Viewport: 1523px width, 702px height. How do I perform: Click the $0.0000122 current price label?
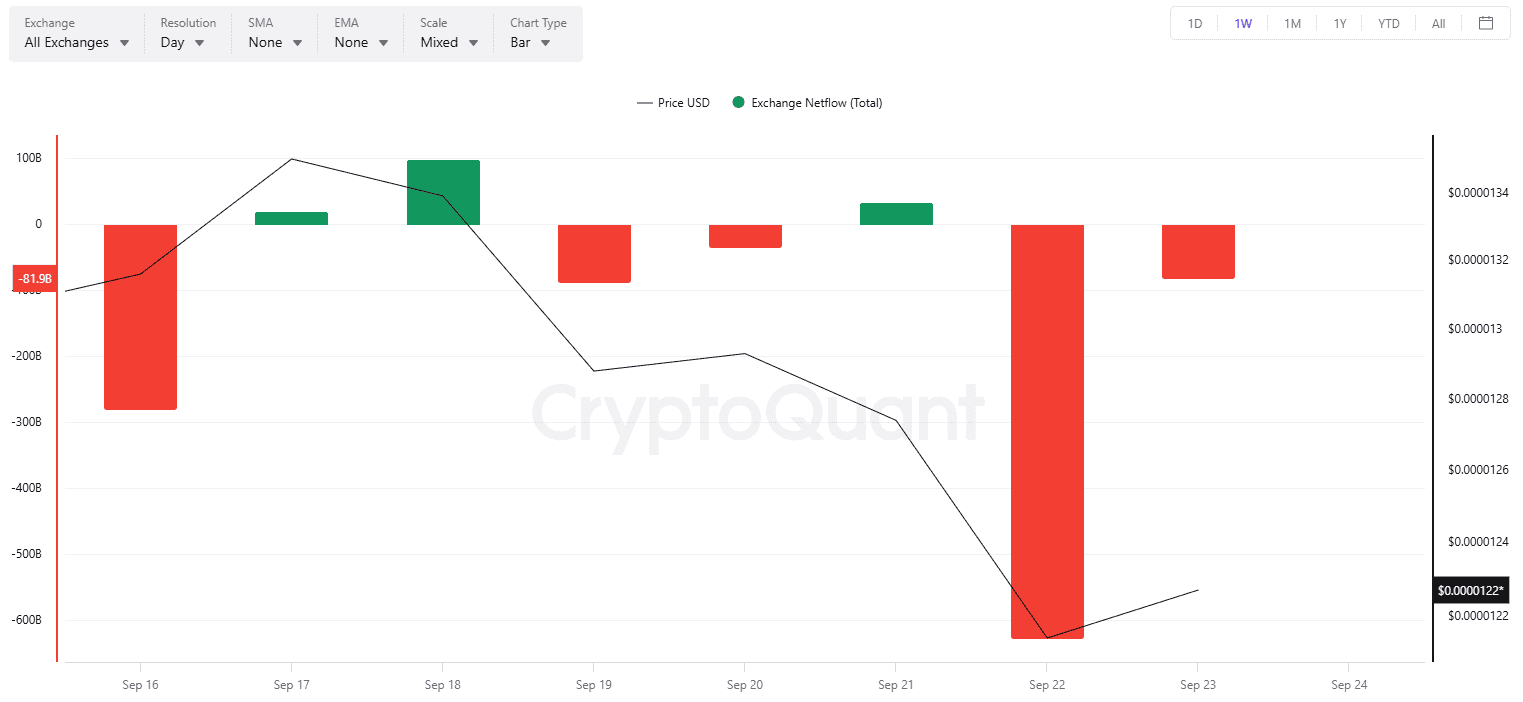point(1470,591)
